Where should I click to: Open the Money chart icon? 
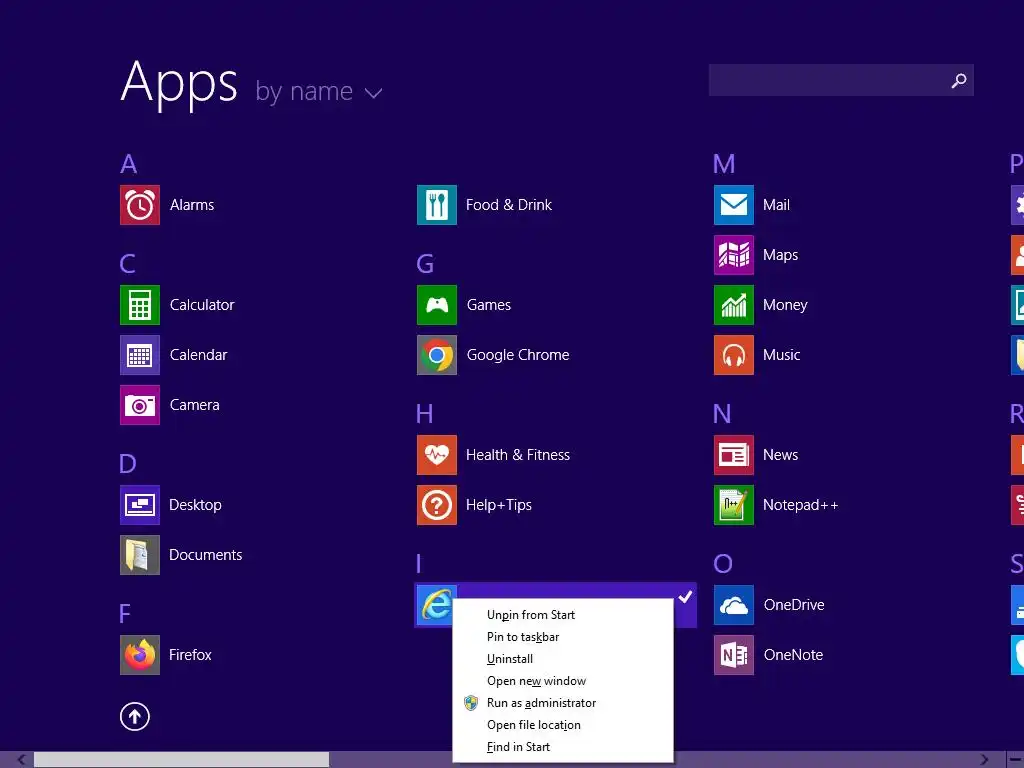click(x=734, y=305)
